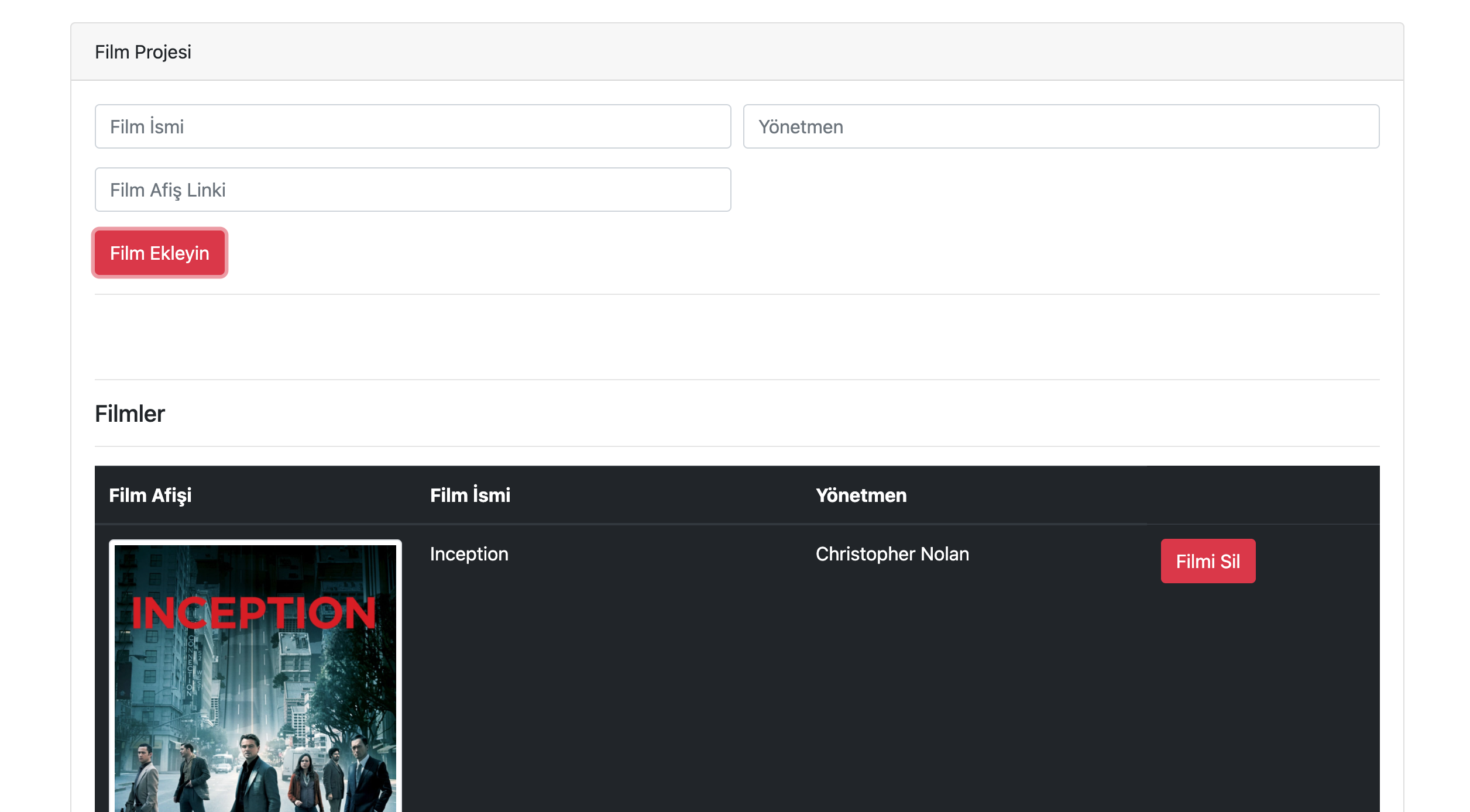Viewport: 1470px width, 812px height.
Task: Delete Inception with Filmi Sil button
Action: (1207, 561)
